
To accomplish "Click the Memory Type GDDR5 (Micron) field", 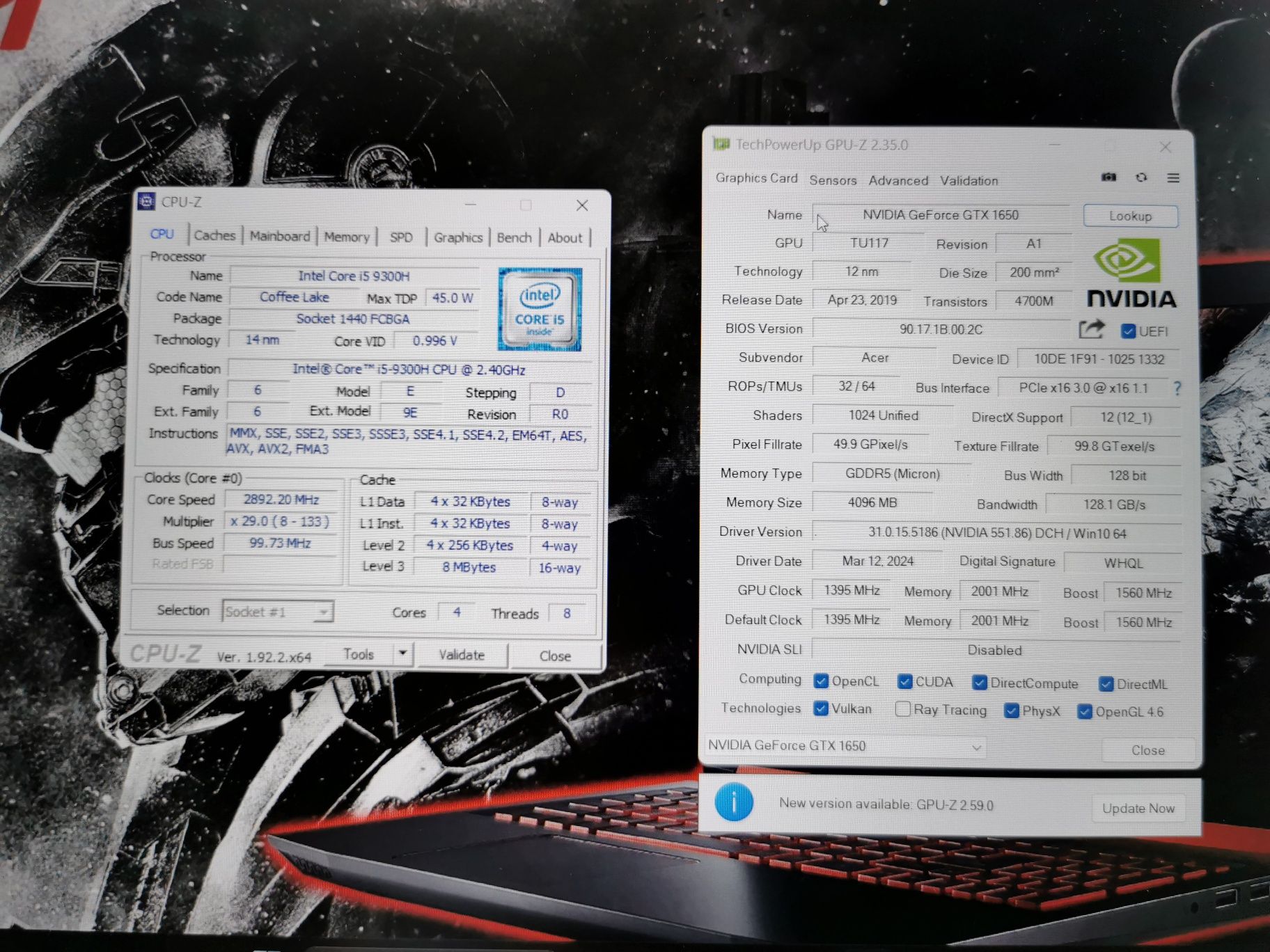I will pos(892,474).
